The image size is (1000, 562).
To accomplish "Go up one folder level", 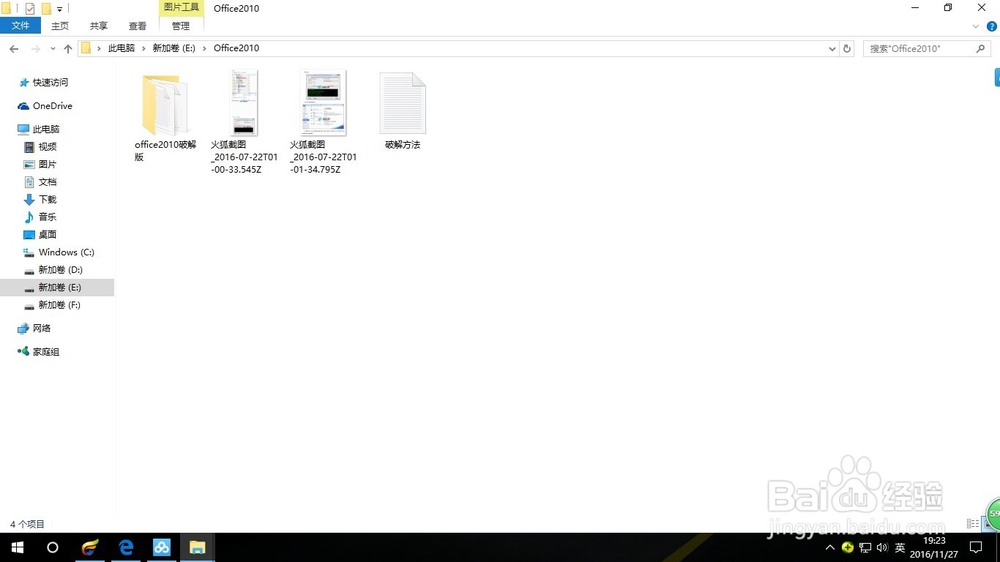I will tap(68, 48).
